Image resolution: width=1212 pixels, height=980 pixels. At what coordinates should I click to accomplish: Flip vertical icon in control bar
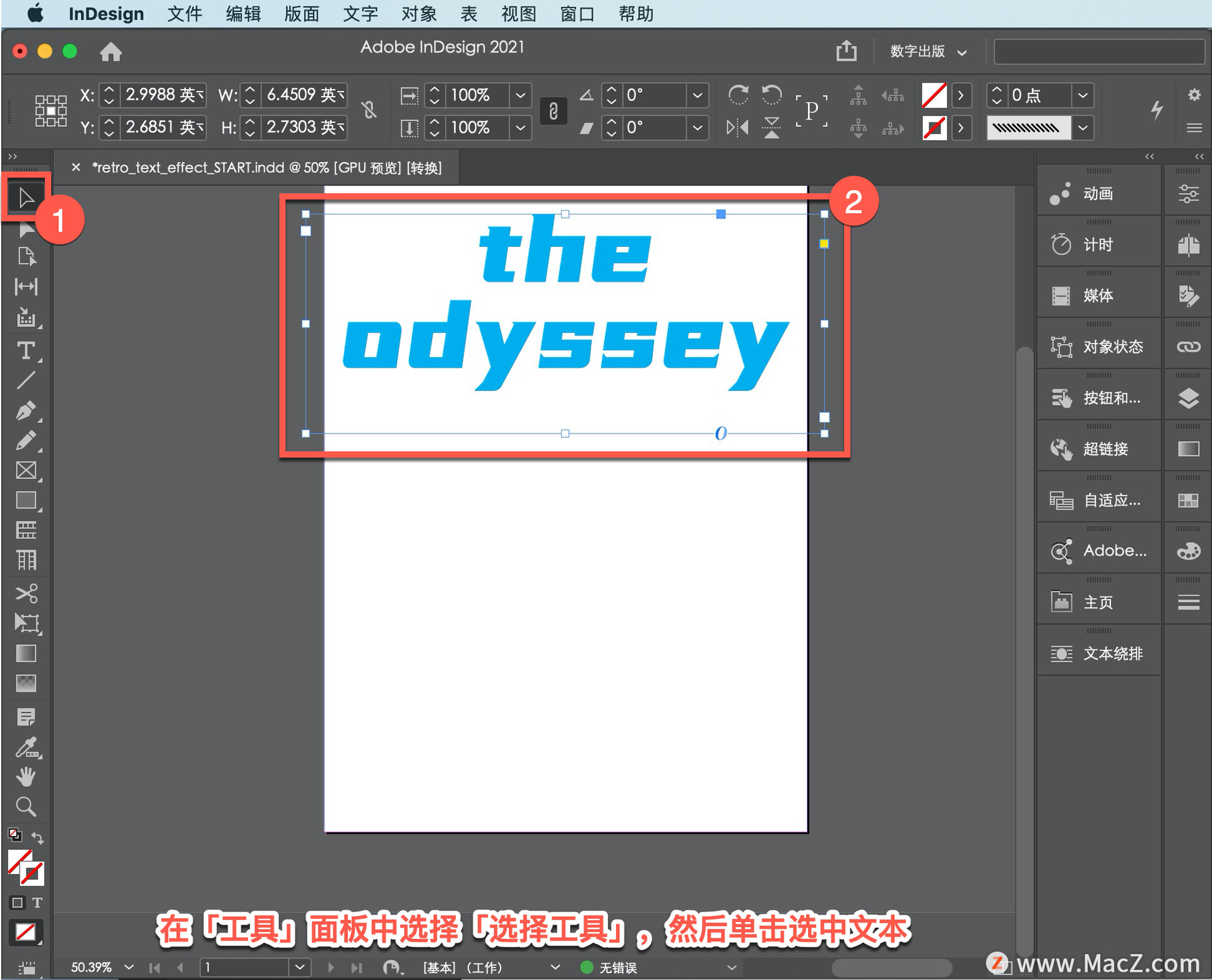[x=771, y=127]
